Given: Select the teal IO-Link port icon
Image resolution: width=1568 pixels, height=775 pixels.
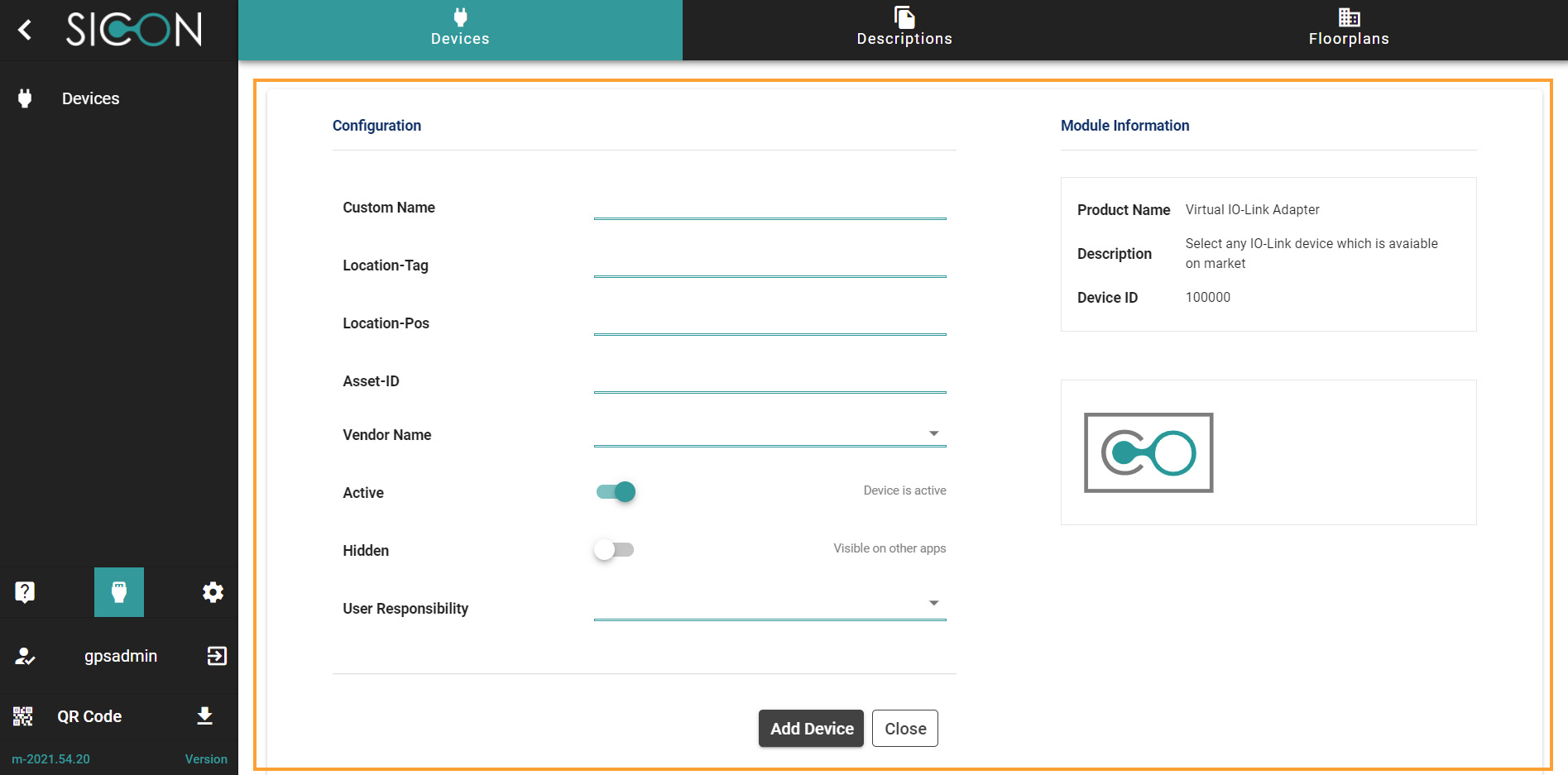Looking at the screenshot, I should (x=119, y=592).
